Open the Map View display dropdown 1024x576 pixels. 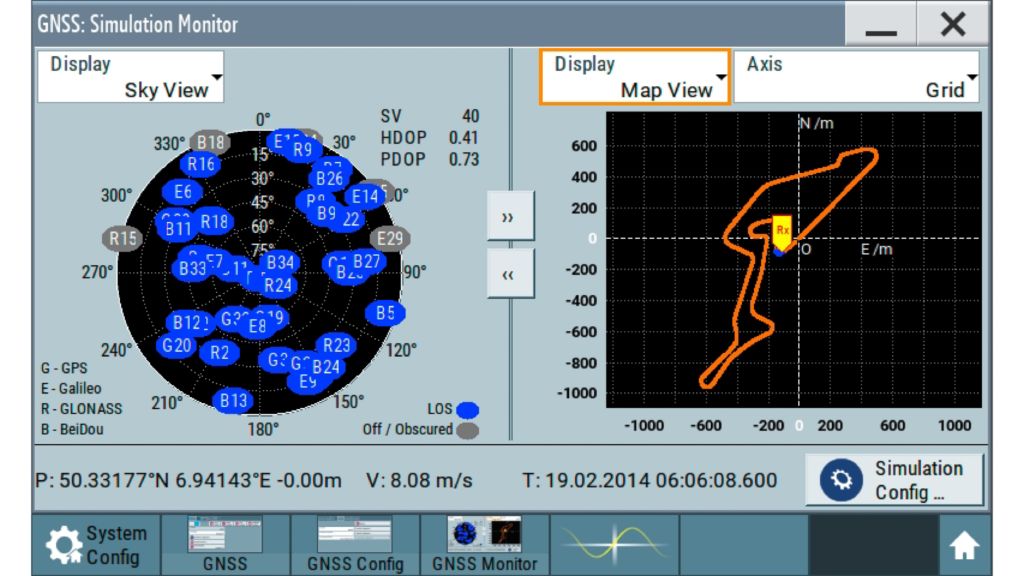(x=635, y=77)
